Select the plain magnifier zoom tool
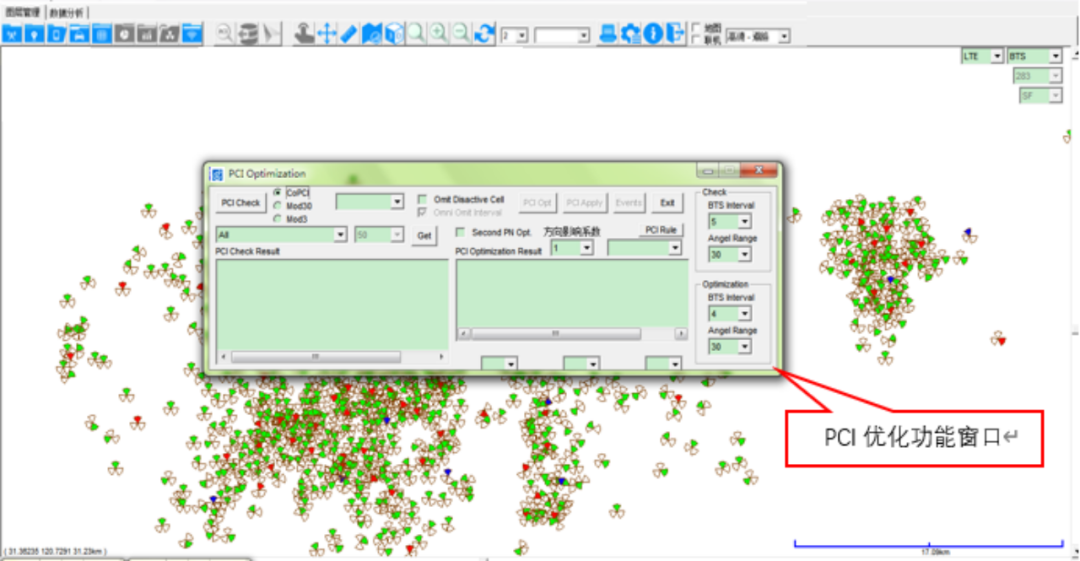Image resolution: width=1080 pixels, height=561 pixels. coord(416,33)
